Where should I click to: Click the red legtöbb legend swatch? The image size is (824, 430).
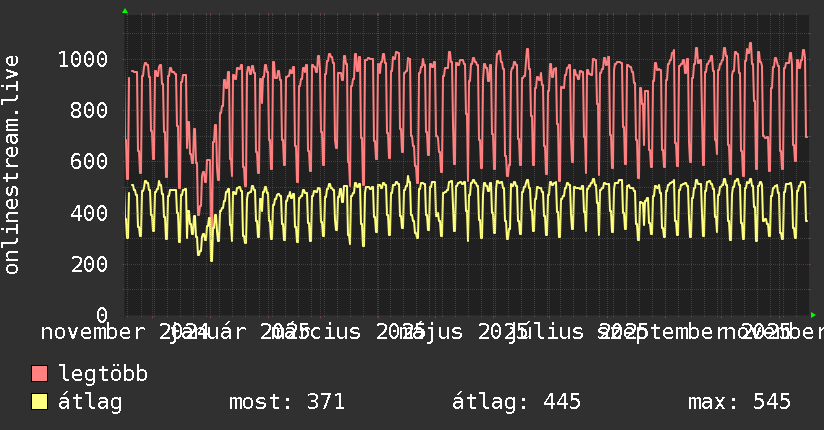(x=40, y=374)
